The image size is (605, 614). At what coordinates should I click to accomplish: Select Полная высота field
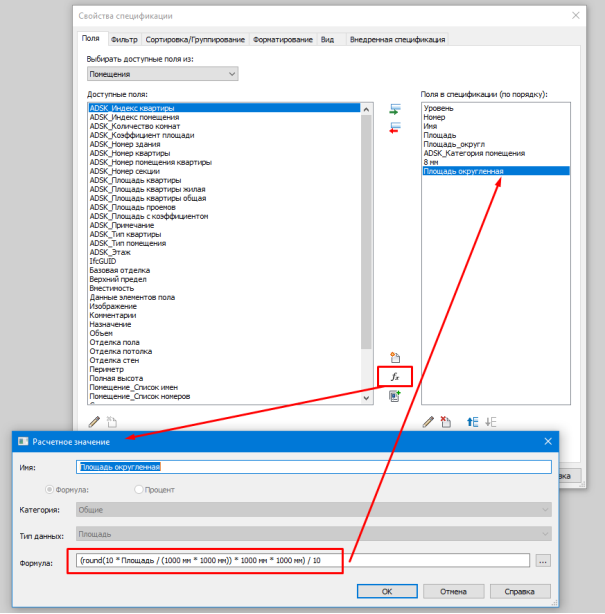(224, 378)
